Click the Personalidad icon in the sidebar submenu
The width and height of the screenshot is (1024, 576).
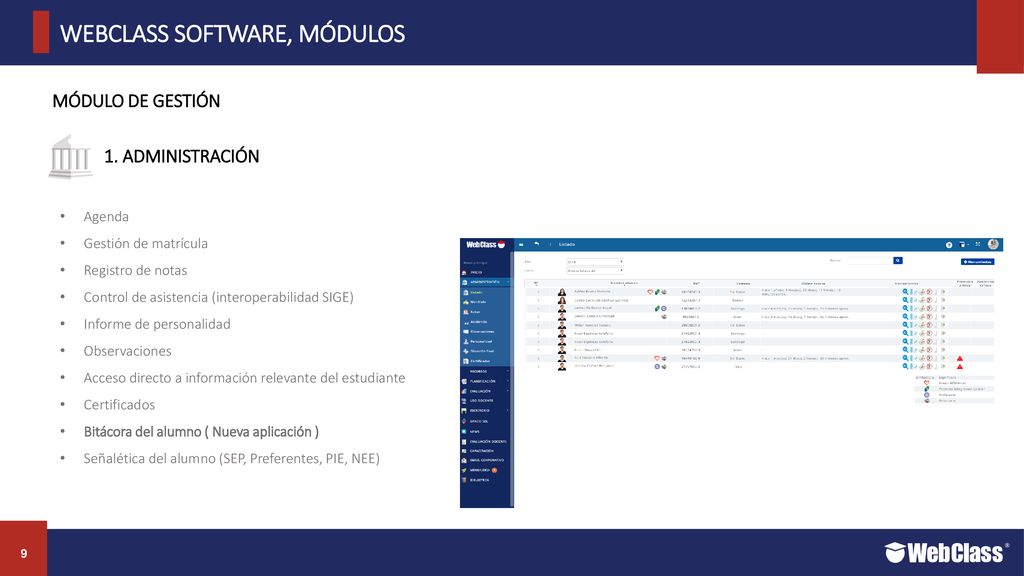click(466, 342)
